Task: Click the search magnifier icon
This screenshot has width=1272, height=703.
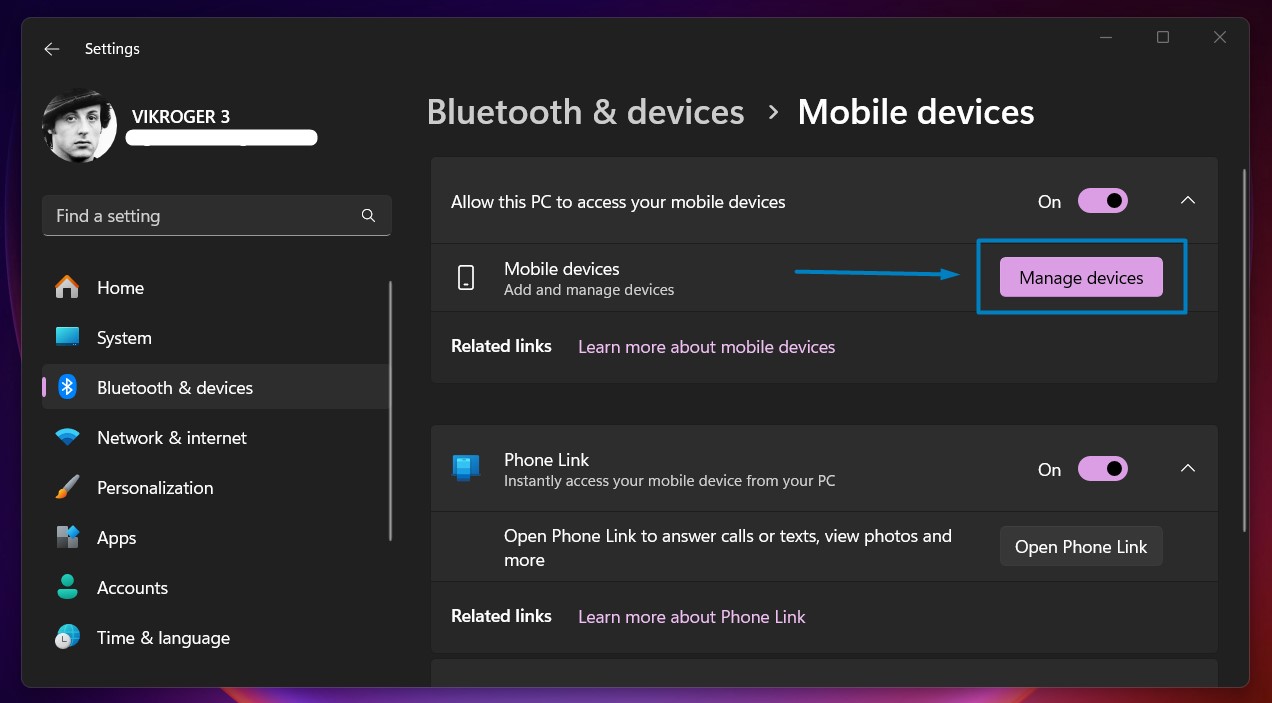Action: pos(368,216)
